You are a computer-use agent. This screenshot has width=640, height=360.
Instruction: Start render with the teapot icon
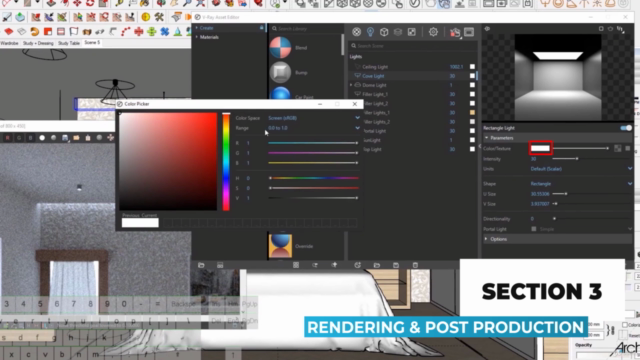pyautogui.click(x=455, y=32)
